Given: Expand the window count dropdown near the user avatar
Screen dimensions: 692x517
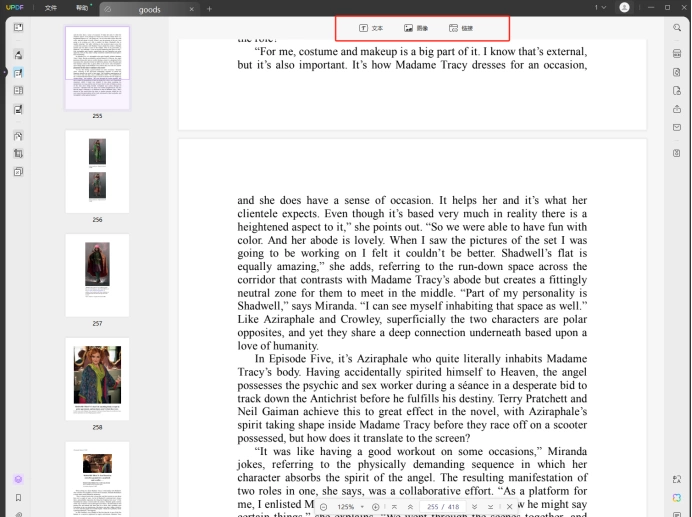Looking at the screenshot, I should coord(600,8).
